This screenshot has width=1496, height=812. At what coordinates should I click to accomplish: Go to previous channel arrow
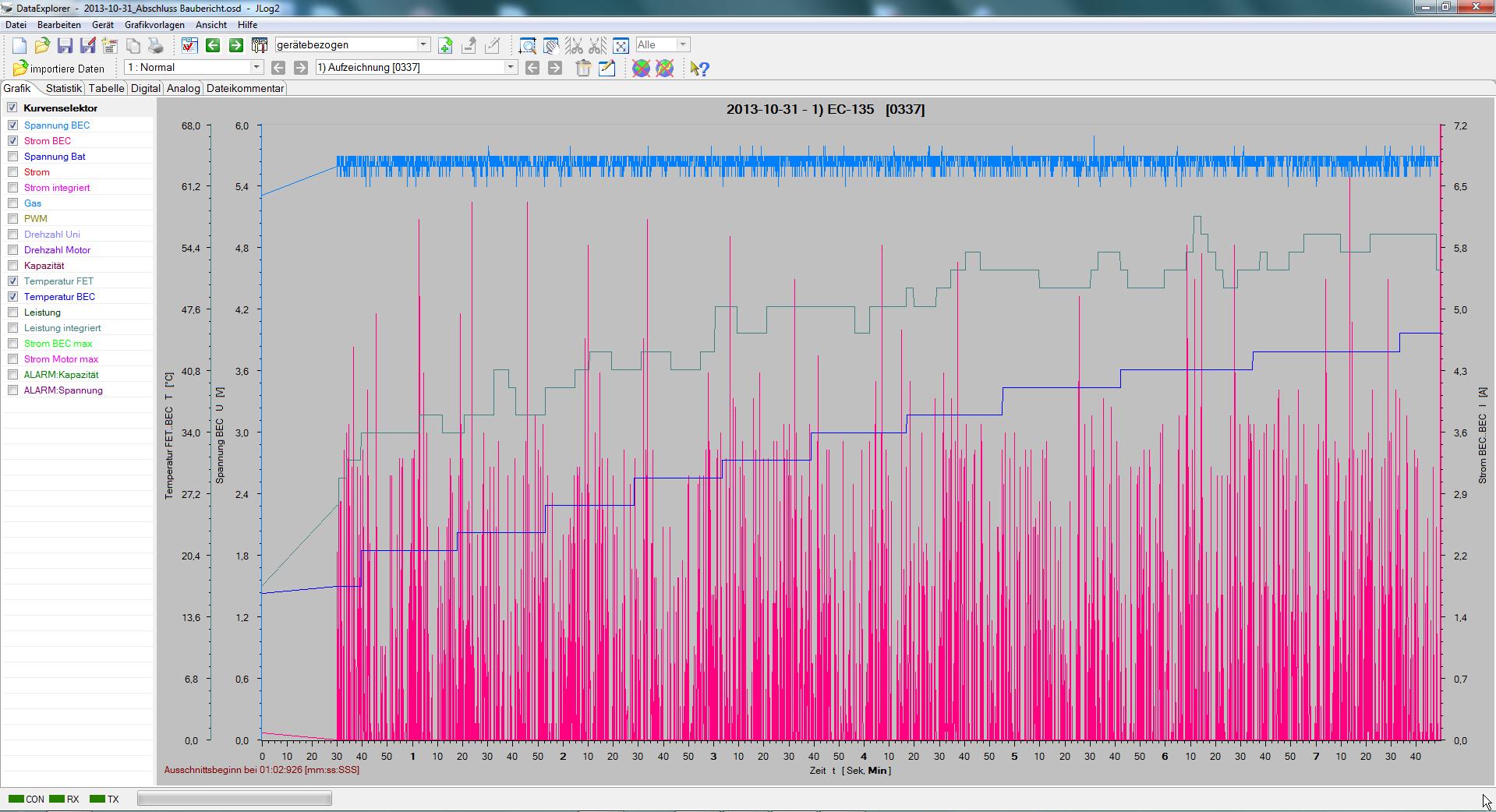[x=278, y=68]
